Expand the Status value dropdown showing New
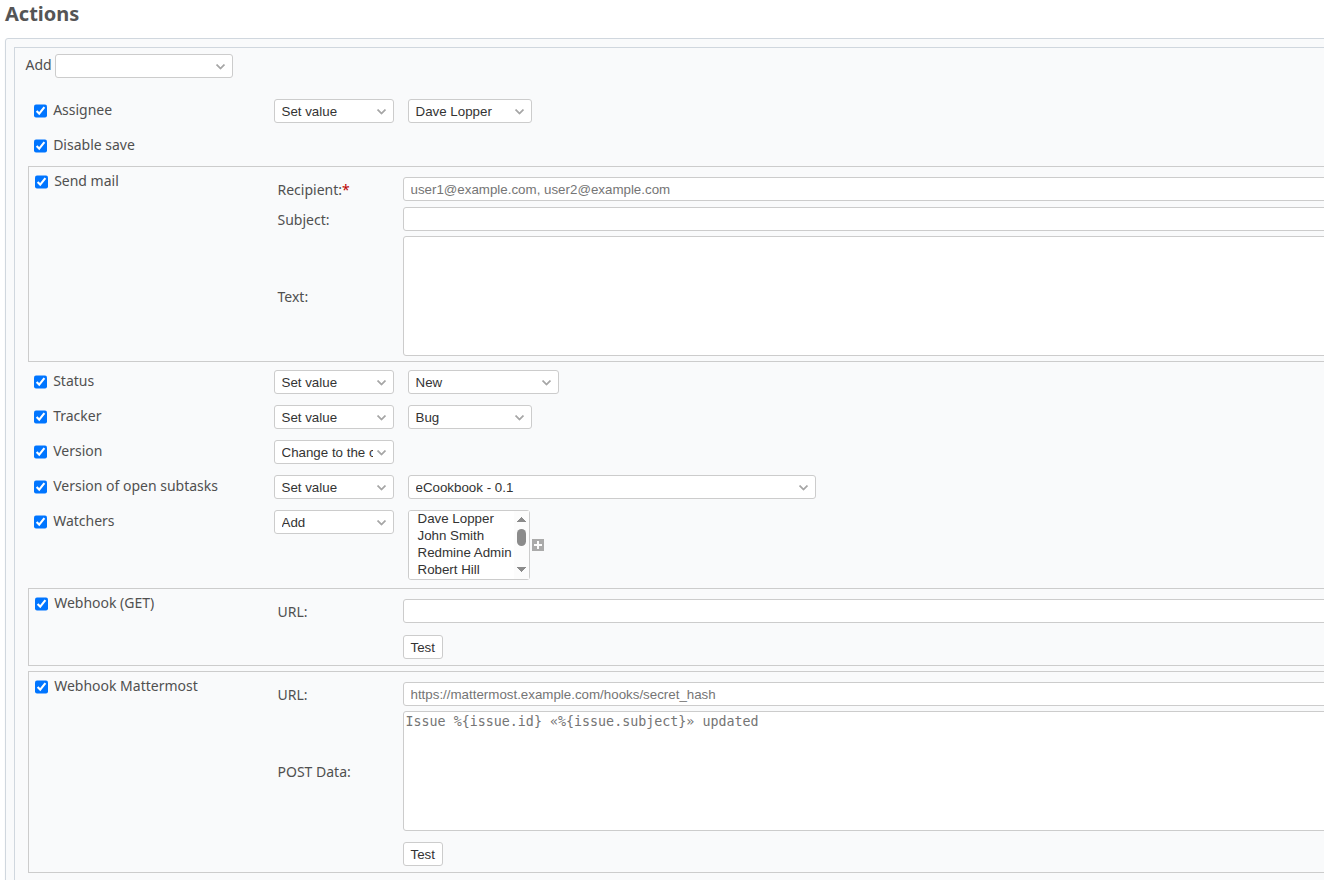This screenshot has width=1324, height=880. 482,383
